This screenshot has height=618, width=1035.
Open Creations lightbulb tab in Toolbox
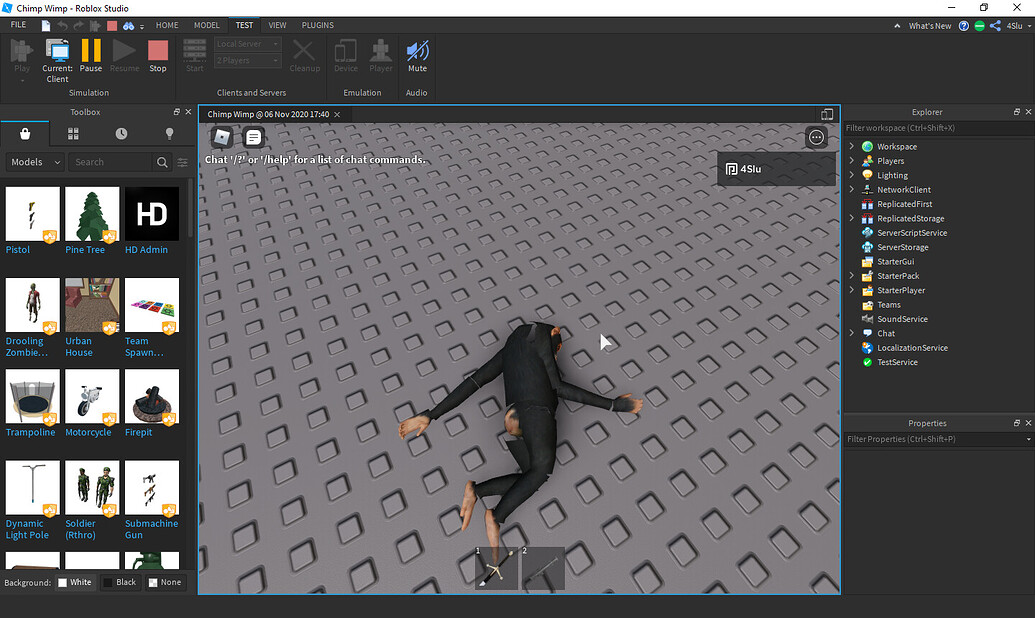[x=170, y=134]
